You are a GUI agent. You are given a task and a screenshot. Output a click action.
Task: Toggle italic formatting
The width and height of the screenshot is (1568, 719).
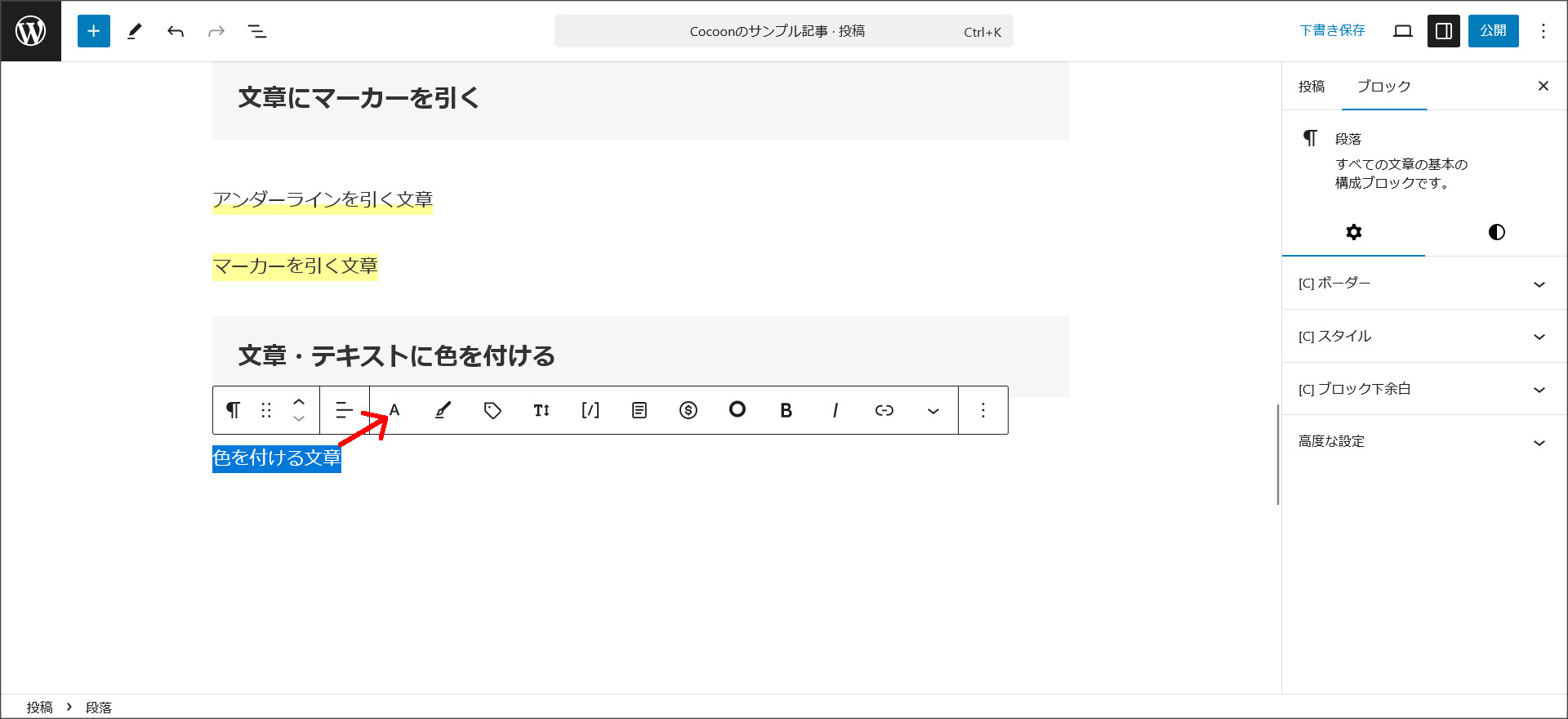click(835, 410)
